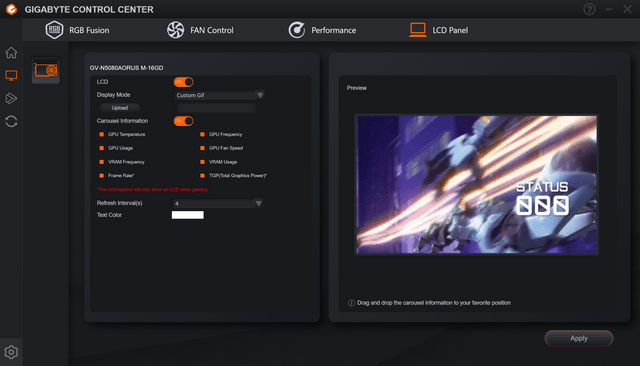
Task: Click the Gigabyte Control Center logo icon
Action: coord(11,9)
